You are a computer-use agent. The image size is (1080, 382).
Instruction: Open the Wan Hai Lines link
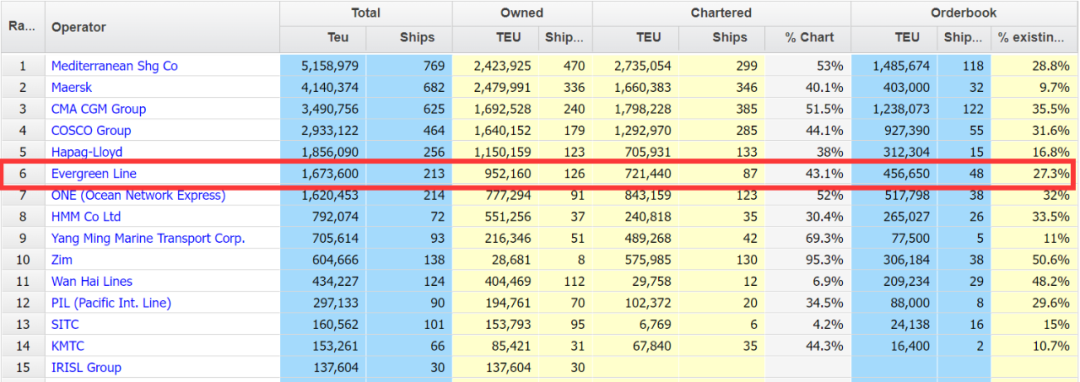point(92,282)
